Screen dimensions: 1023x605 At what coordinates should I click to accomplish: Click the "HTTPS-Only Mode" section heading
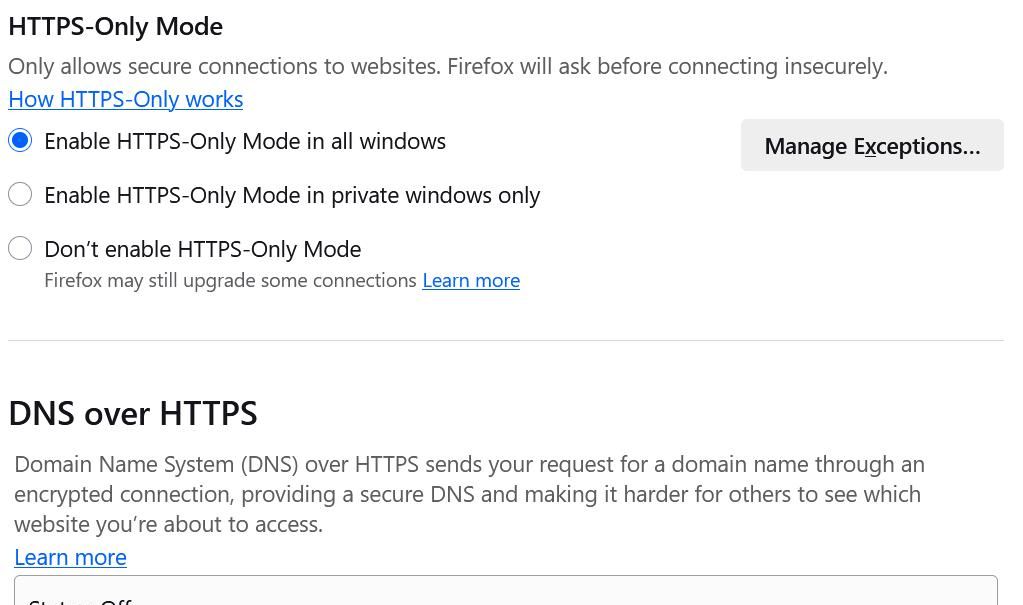click(115, 26)
